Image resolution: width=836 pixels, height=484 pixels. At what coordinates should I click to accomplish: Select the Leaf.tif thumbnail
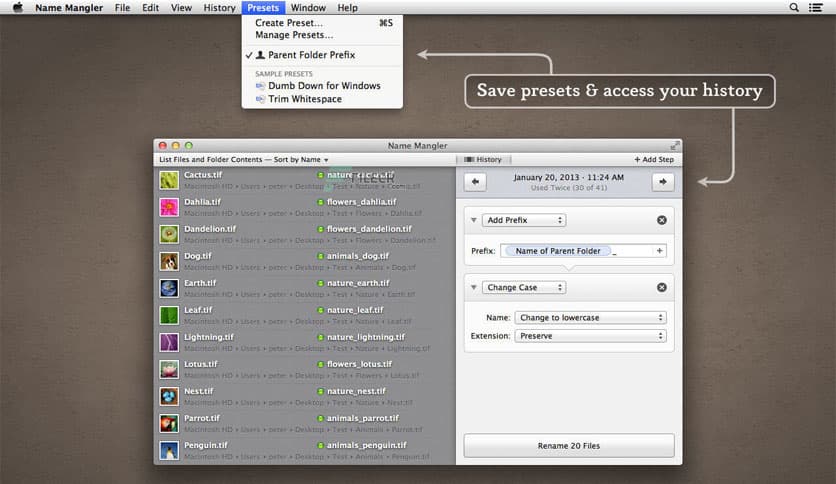(x=169, y=315)
